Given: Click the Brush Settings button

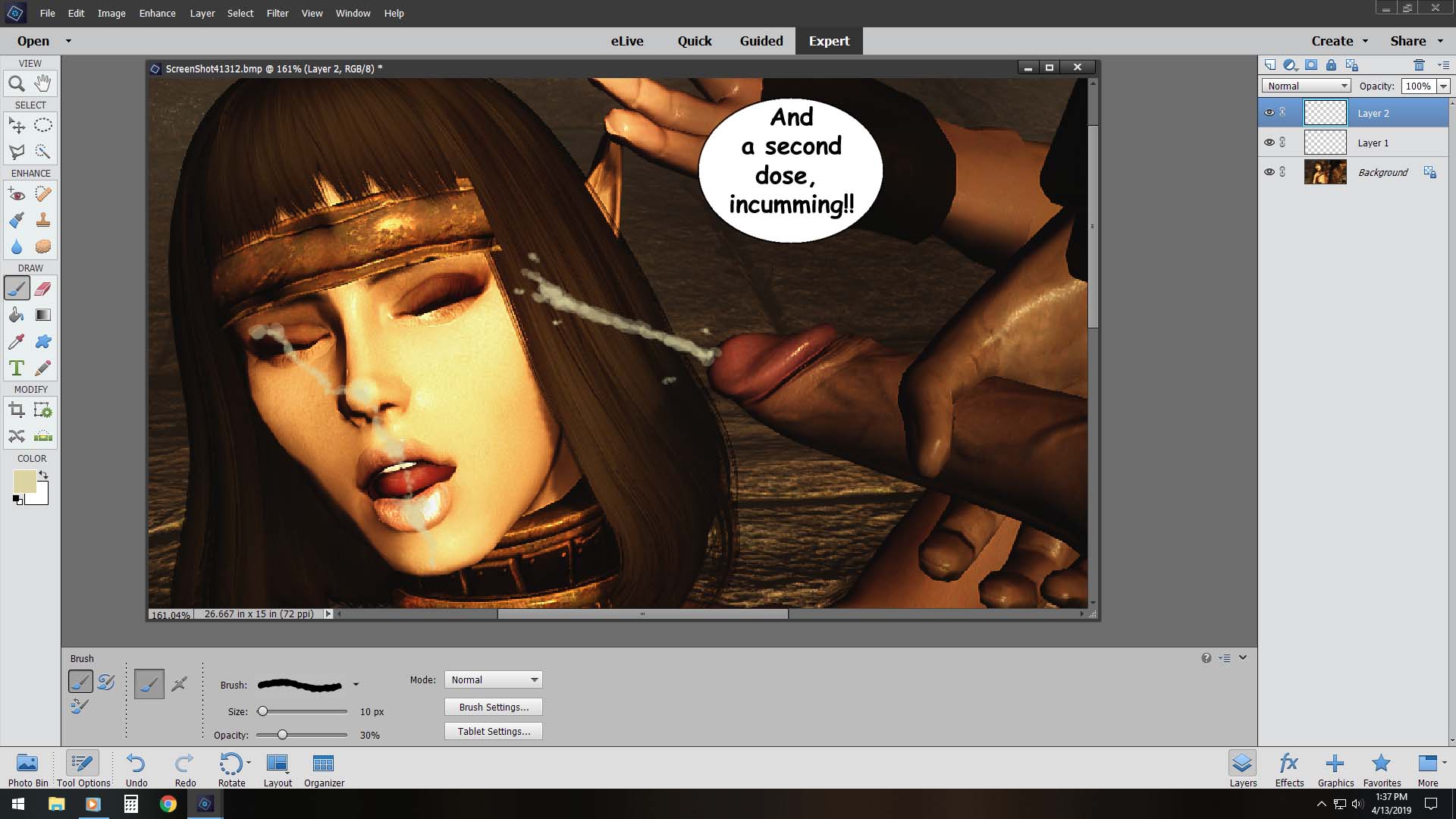Looking at the screenshot, I should 494,707.
